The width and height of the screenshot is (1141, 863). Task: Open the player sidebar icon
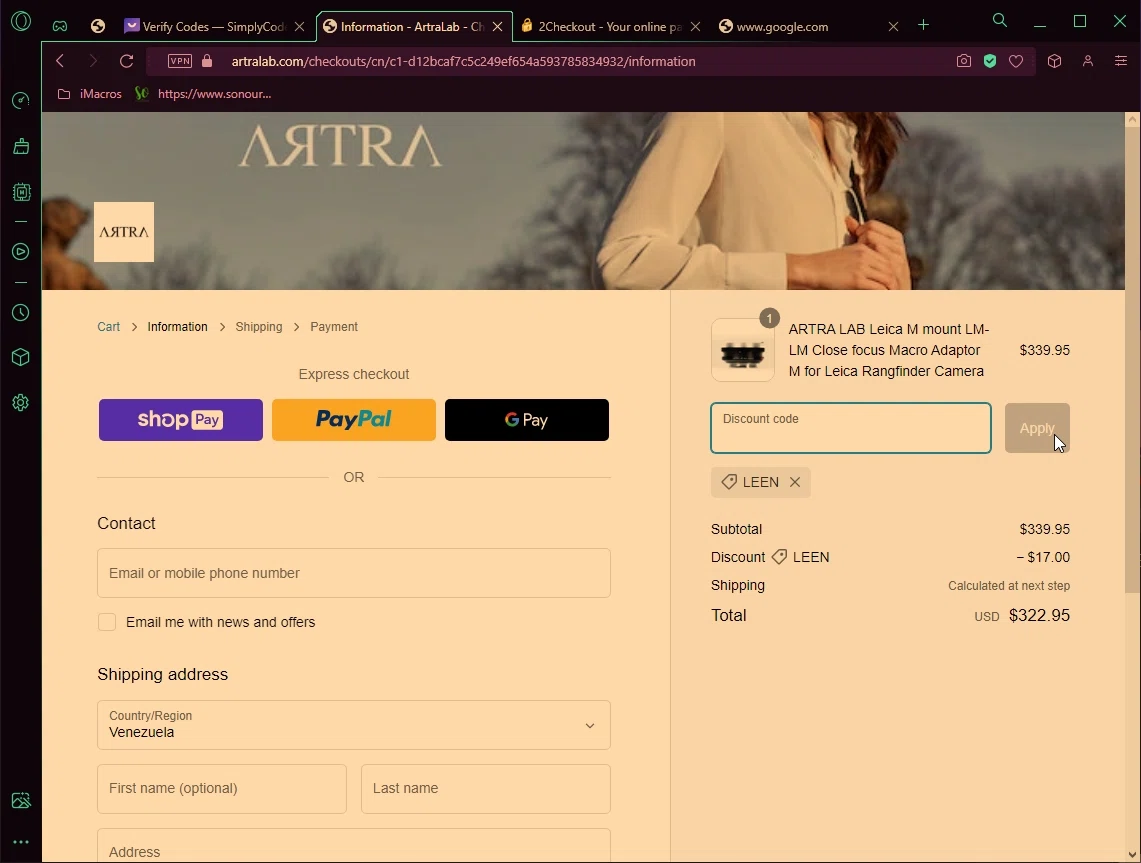coord(21,252)
